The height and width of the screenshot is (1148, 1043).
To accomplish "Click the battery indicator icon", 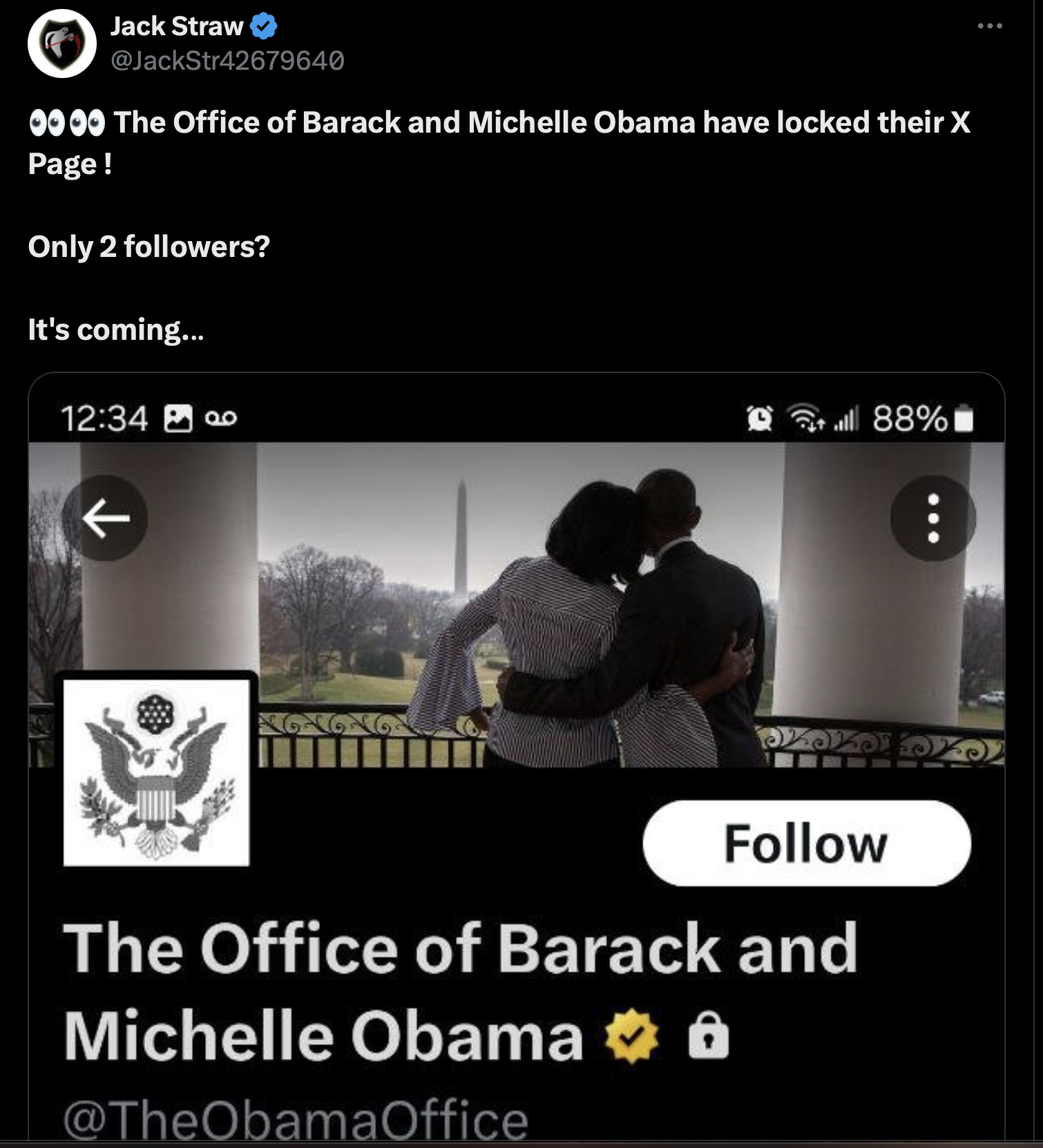I will 964,419.
